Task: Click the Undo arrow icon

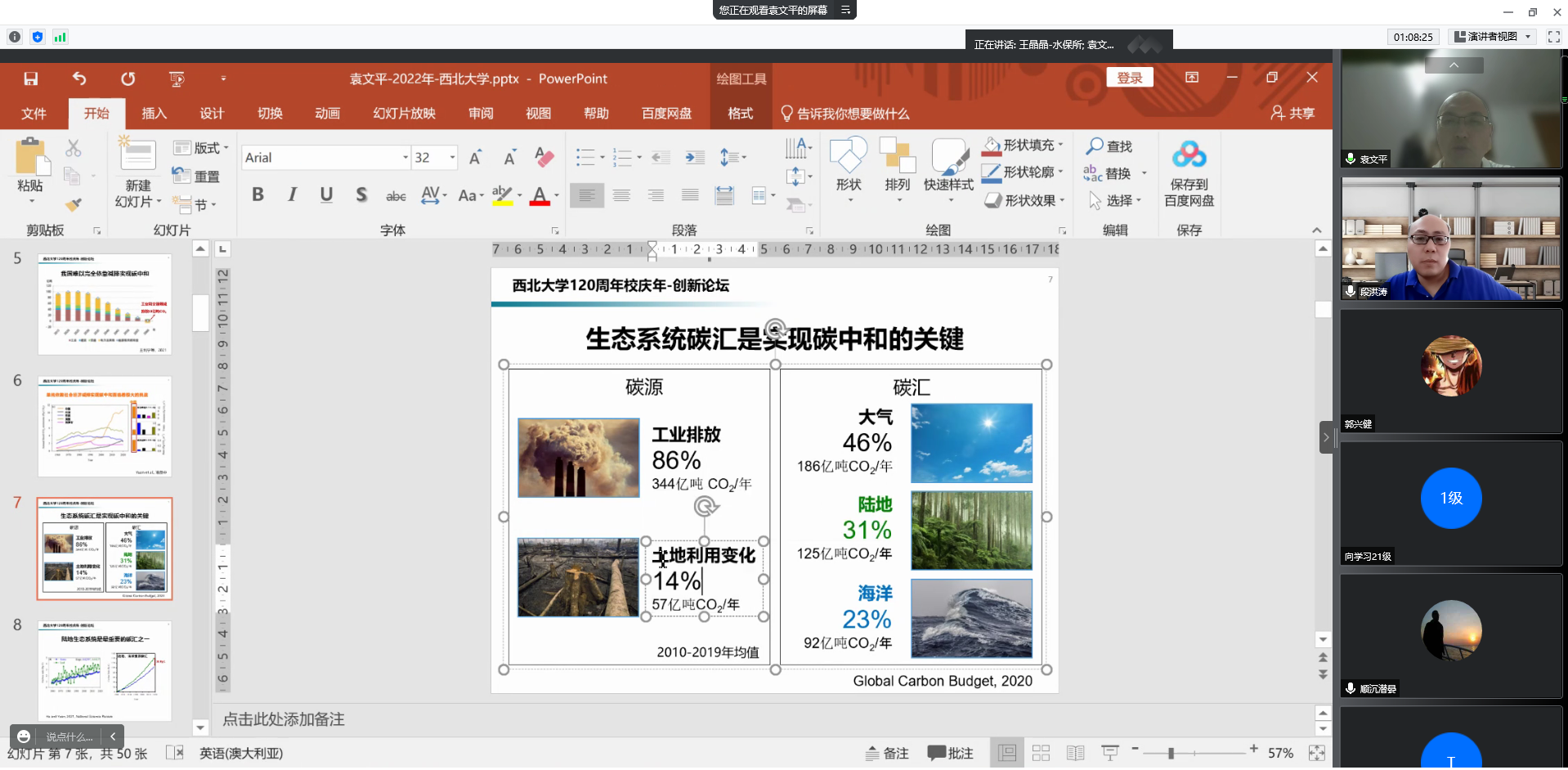Action: 79,78
